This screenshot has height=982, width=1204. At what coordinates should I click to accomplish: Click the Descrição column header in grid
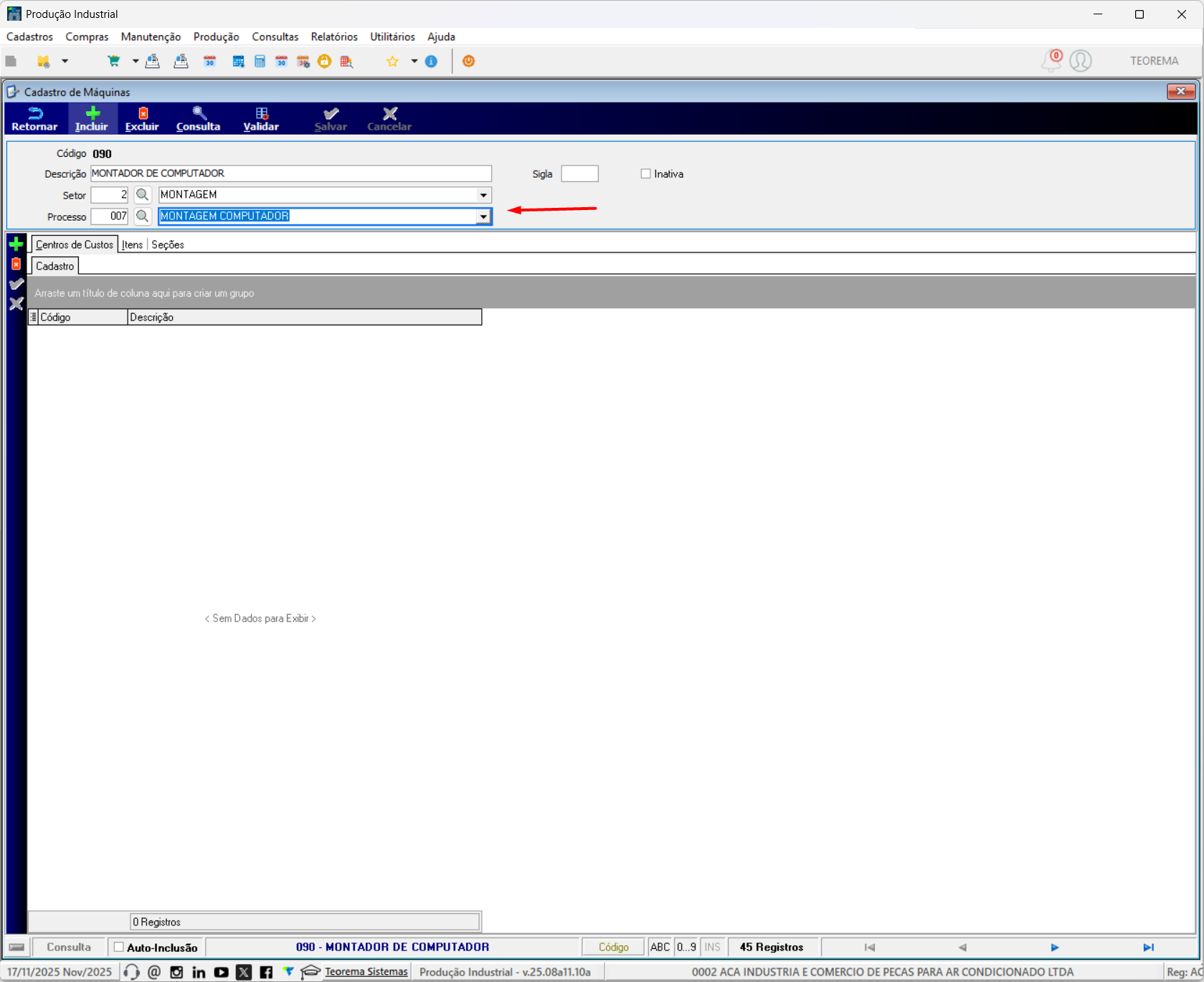click(305, 317)
